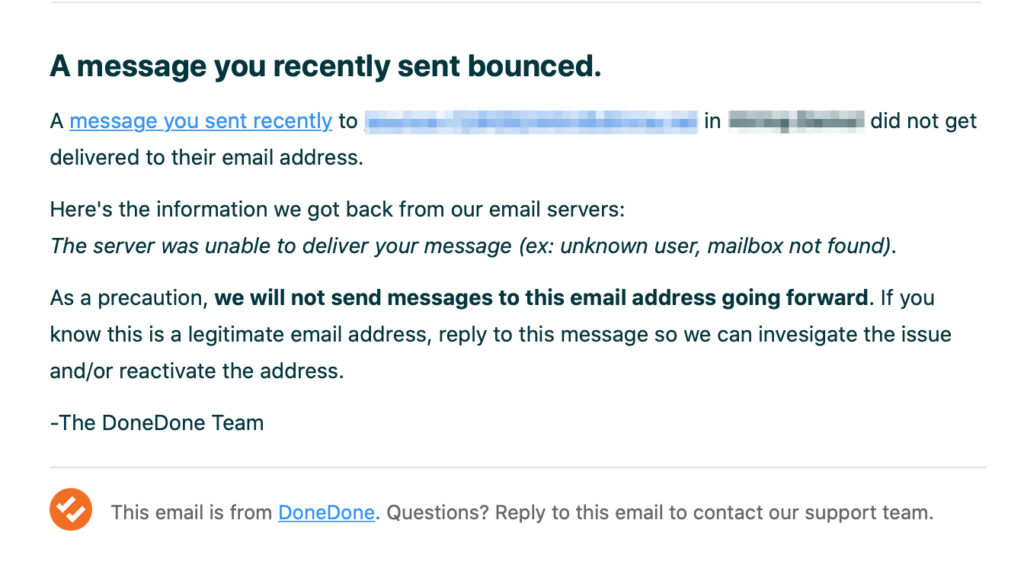Click the orange DoneDone checkmark logo
Screen dimensions: 1024x578
coord(71,510)
